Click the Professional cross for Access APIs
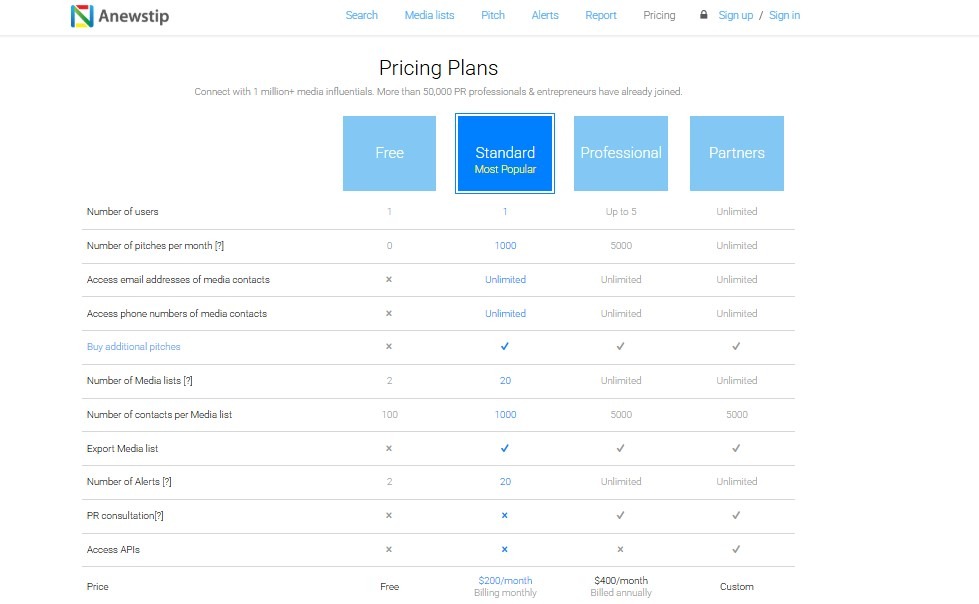The width and height of the screenshot is (979, 604). 620,549
